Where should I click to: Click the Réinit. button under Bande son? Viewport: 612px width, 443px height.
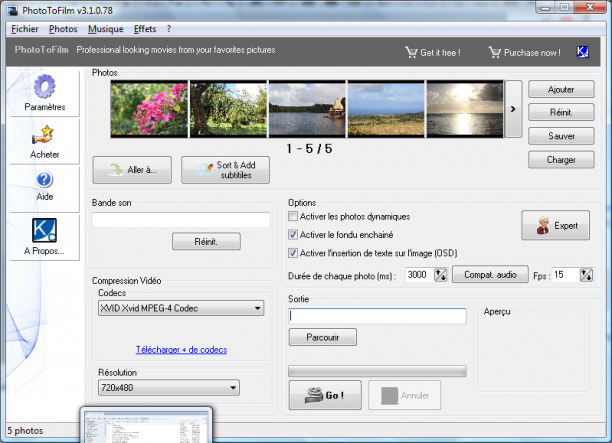pyautogui.click(x=206, y=242)
